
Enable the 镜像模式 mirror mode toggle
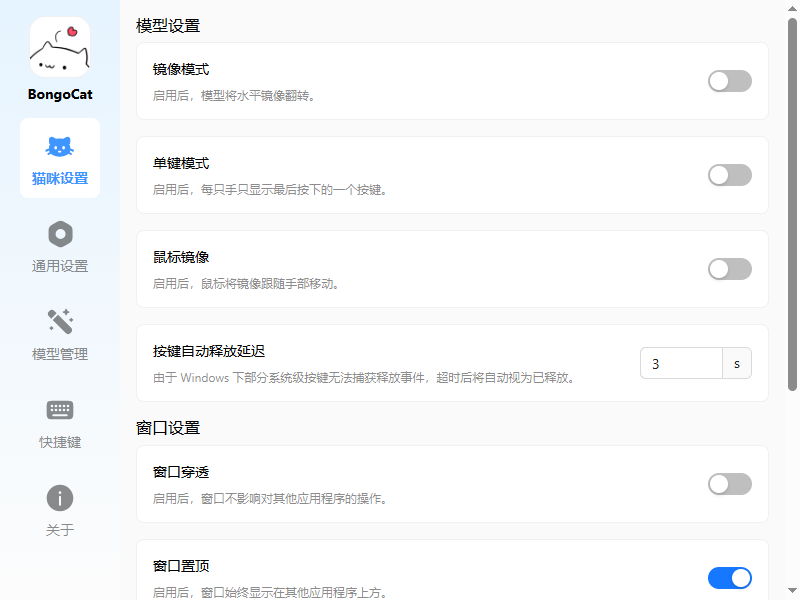tap(730, 81)
